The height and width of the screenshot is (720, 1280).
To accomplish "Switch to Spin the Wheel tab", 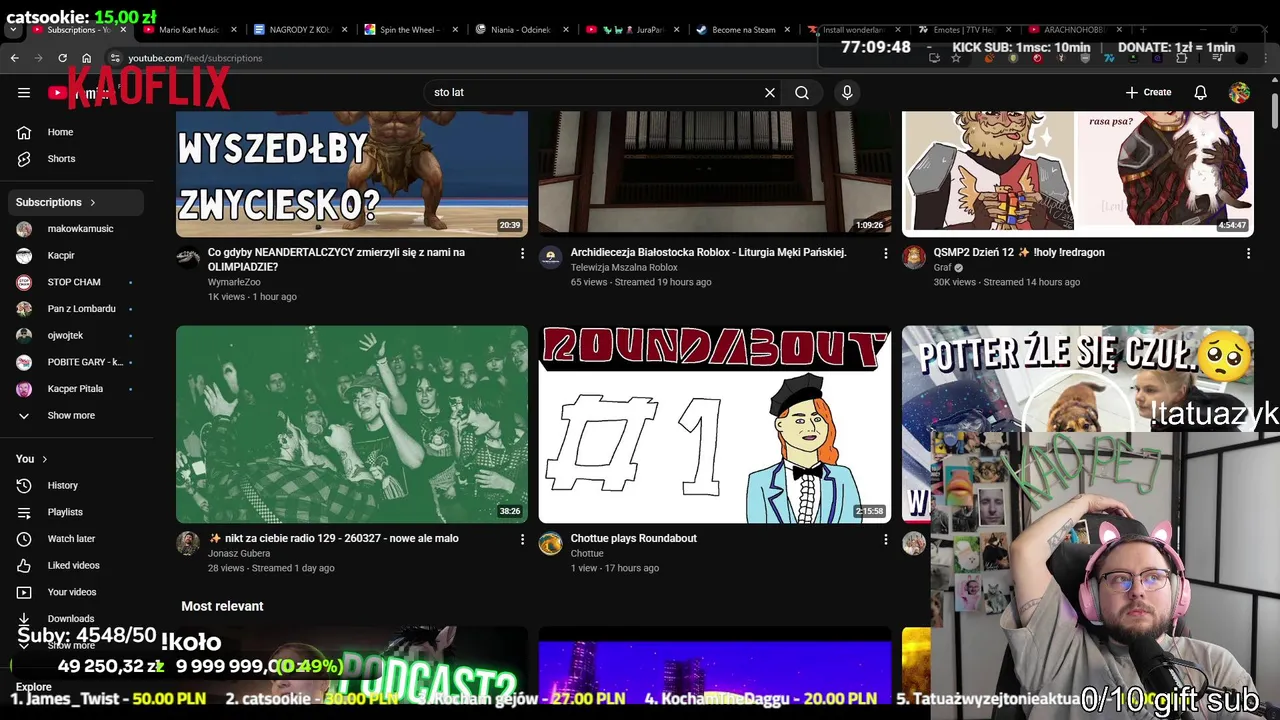I will (410, 30).
